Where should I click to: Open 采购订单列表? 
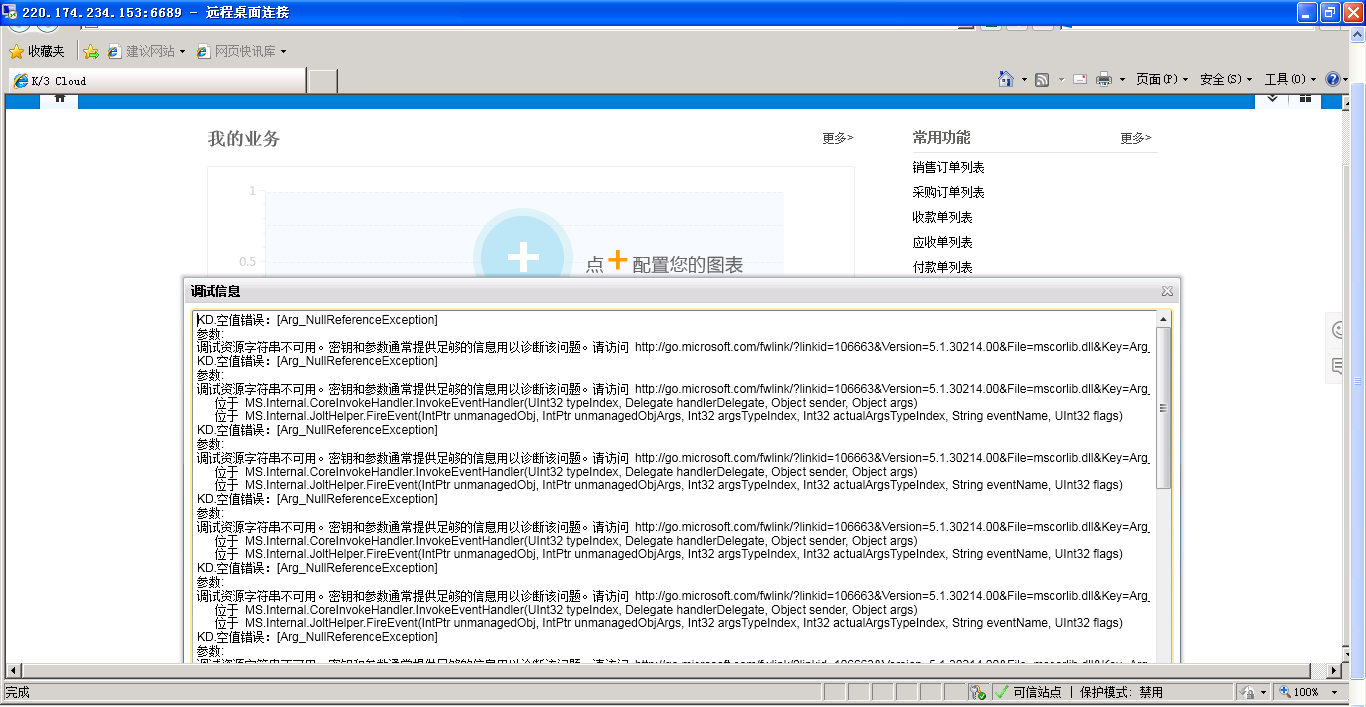948,192
